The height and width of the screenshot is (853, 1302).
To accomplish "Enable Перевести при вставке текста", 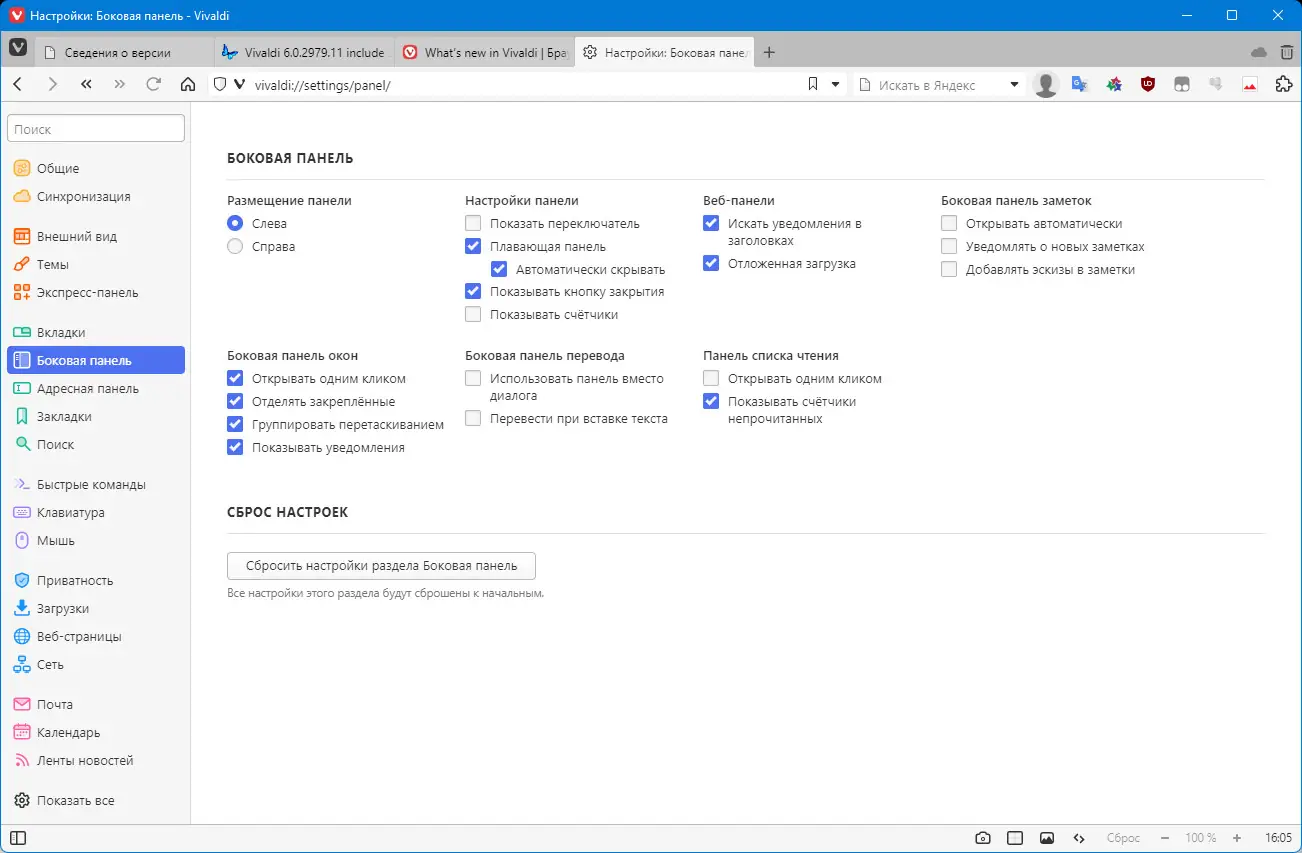I will tap(473, 418).
